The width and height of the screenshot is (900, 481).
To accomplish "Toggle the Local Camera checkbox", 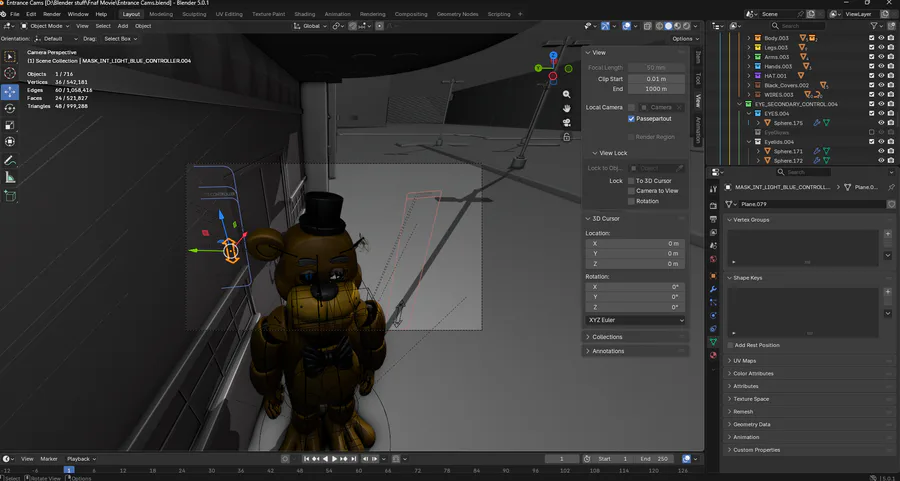I will pos(631,107).
